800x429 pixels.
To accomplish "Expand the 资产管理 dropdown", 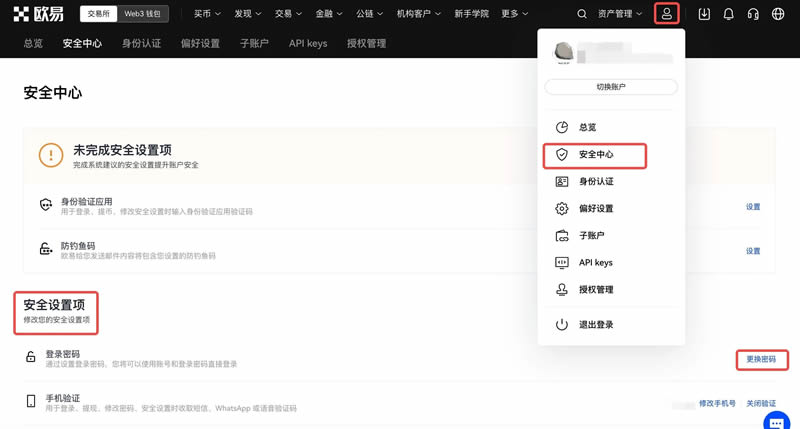I will (x=621, y=14).
